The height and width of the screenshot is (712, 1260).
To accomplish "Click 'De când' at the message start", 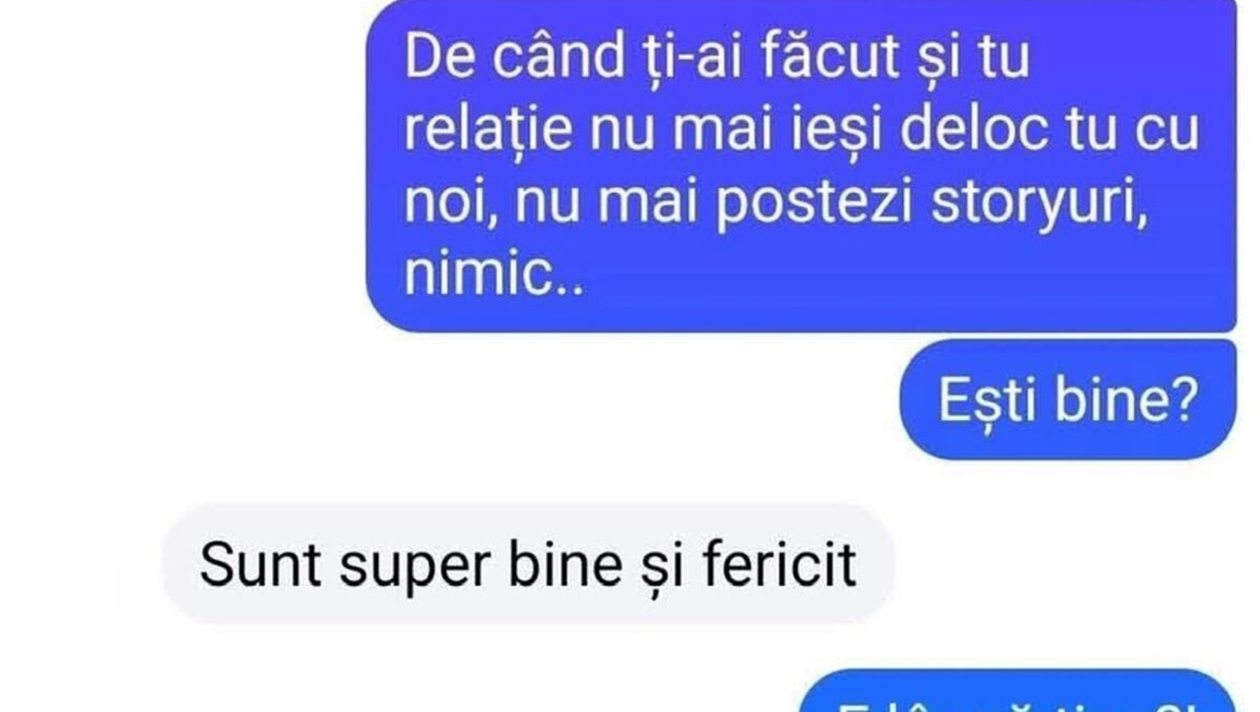I will tap(495, 58).
